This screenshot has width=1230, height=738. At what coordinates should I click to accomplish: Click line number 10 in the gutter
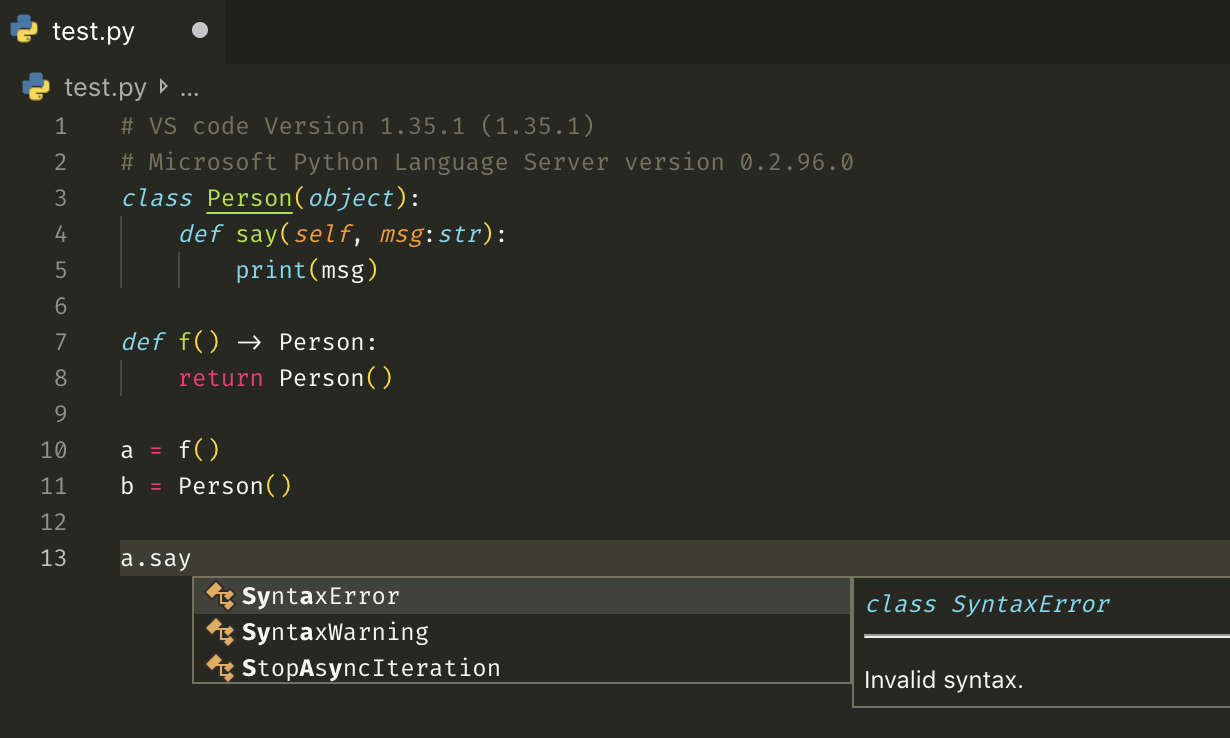[x=53, y=450]
